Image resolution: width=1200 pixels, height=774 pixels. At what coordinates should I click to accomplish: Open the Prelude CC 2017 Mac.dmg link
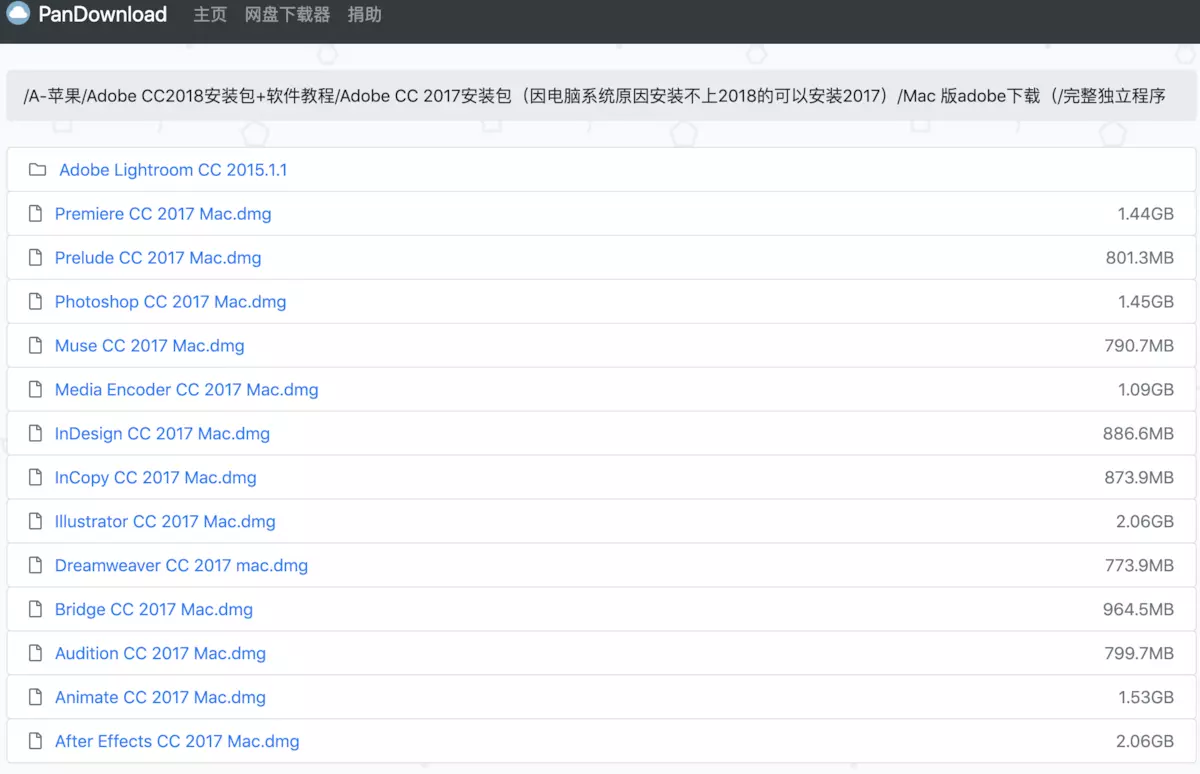[x=158, y=258]
